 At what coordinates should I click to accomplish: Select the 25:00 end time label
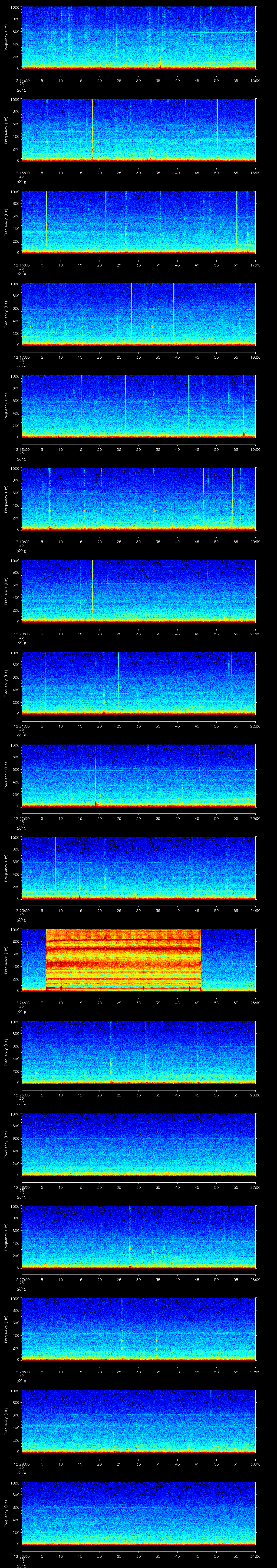pyautogui.click(x=255, y=1003)
